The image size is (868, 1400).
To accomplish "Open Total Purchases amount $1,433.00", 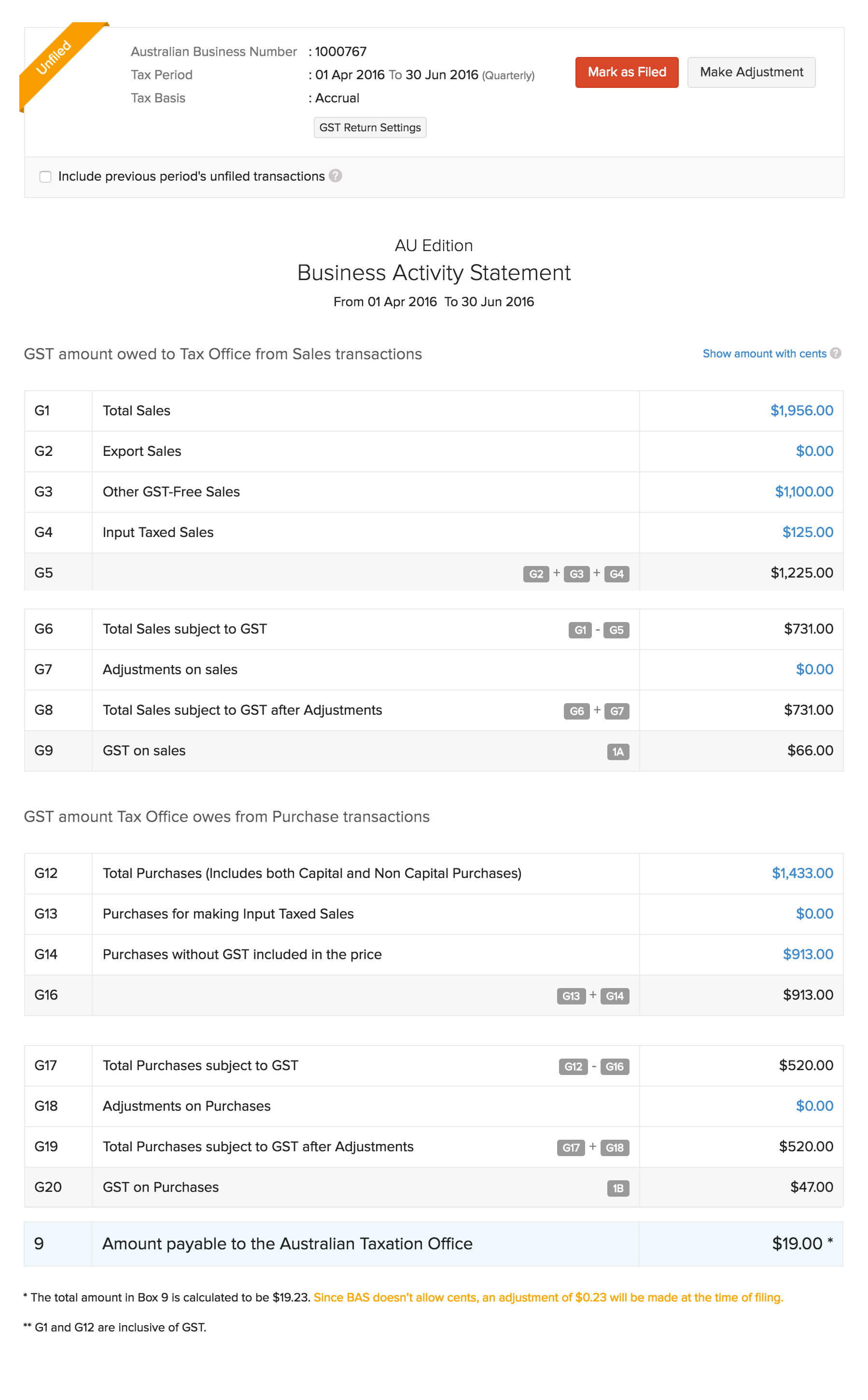I will tap(802, 873).
